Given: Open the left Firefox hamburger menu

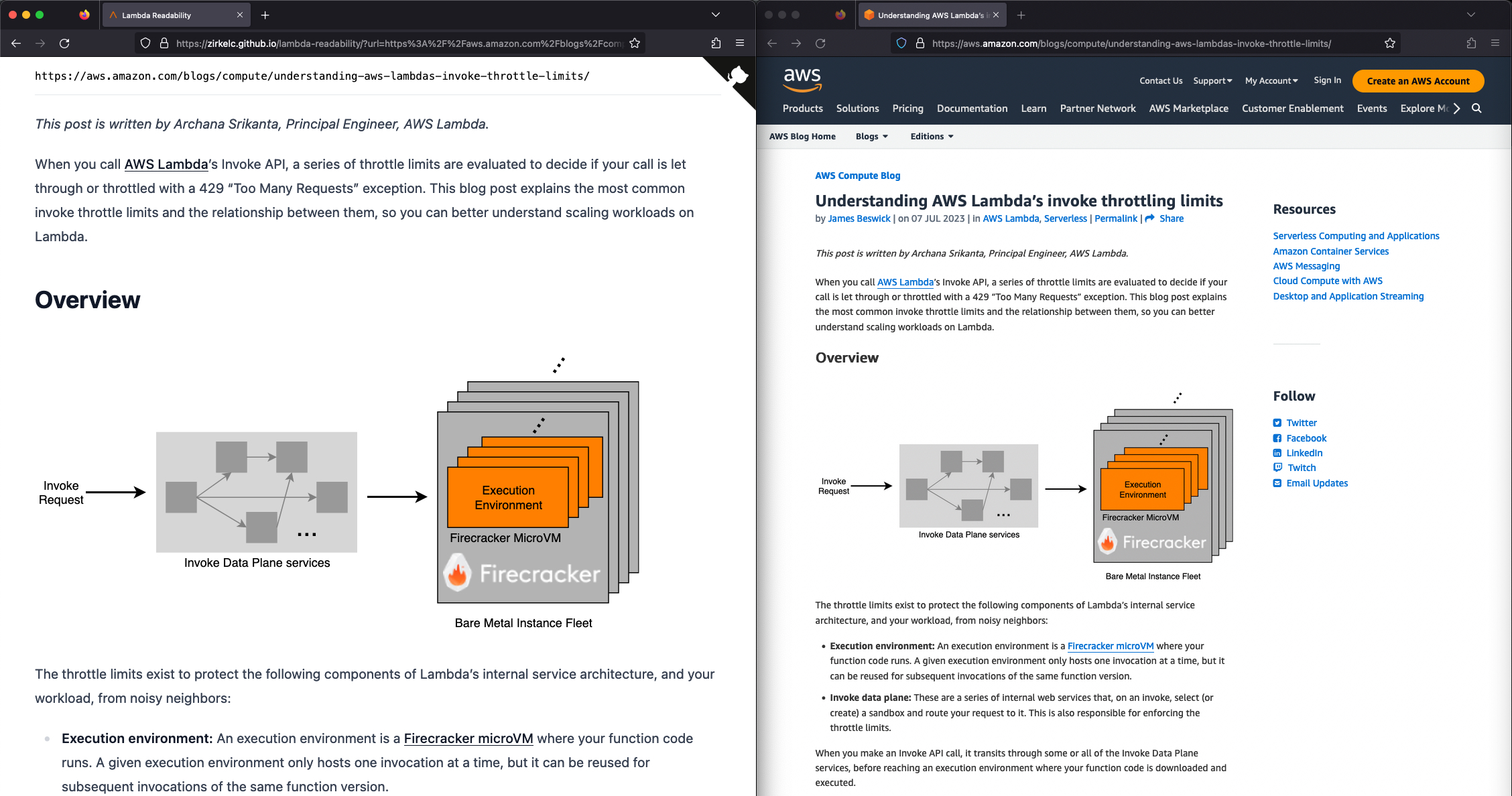Looking at the screenshot, I should [x=740, y=44].
